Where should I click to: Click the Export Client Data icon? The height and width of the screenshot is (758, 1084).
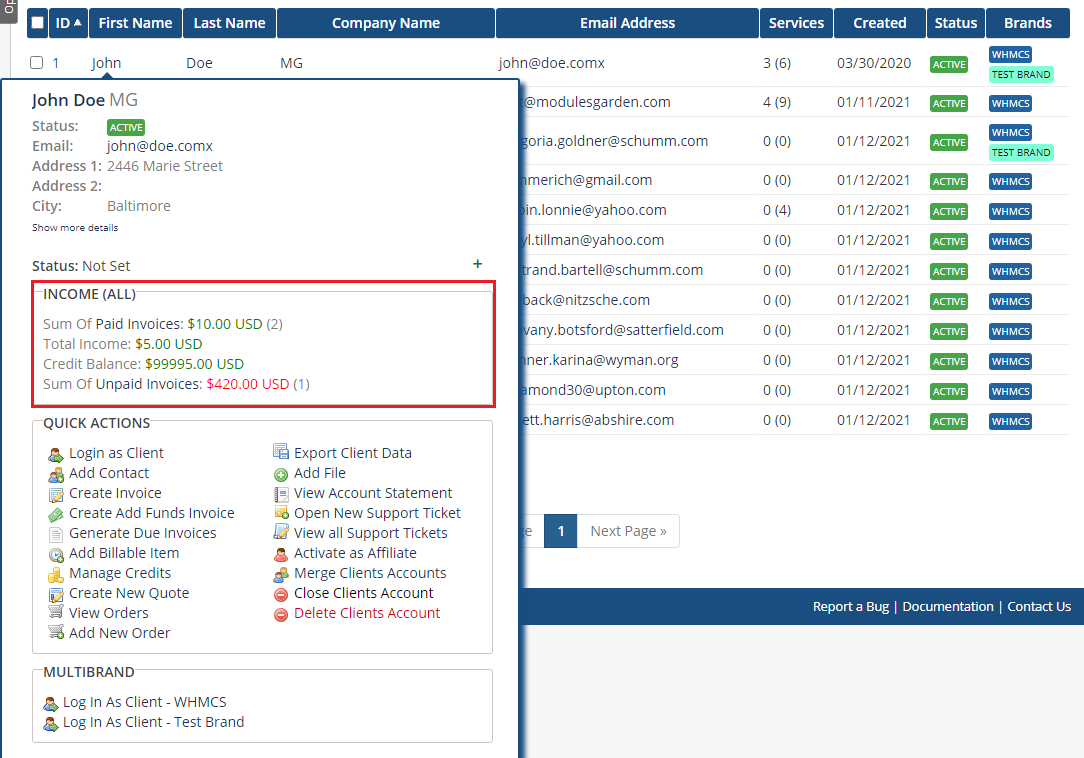tap(281, 452)
